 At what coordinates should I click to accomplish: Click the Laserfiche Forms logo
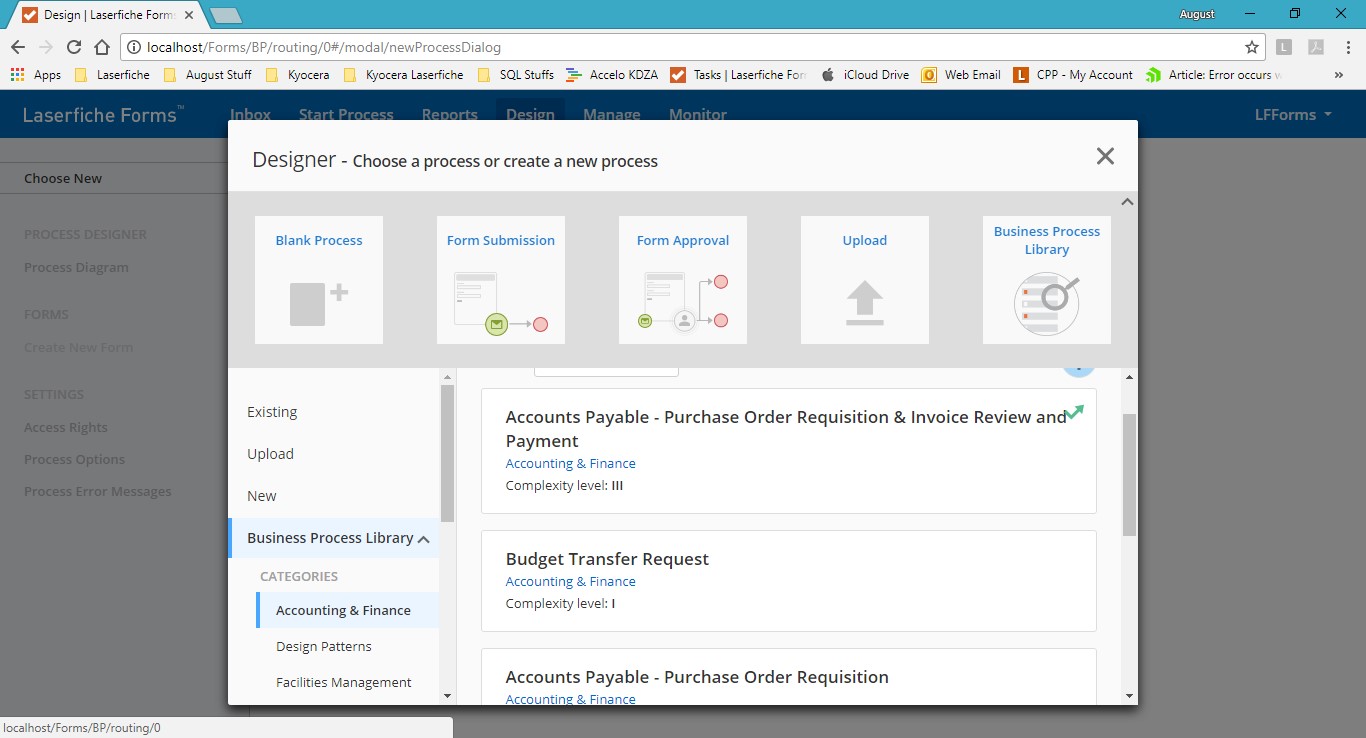pyautogui.click(x=103, y=115)
